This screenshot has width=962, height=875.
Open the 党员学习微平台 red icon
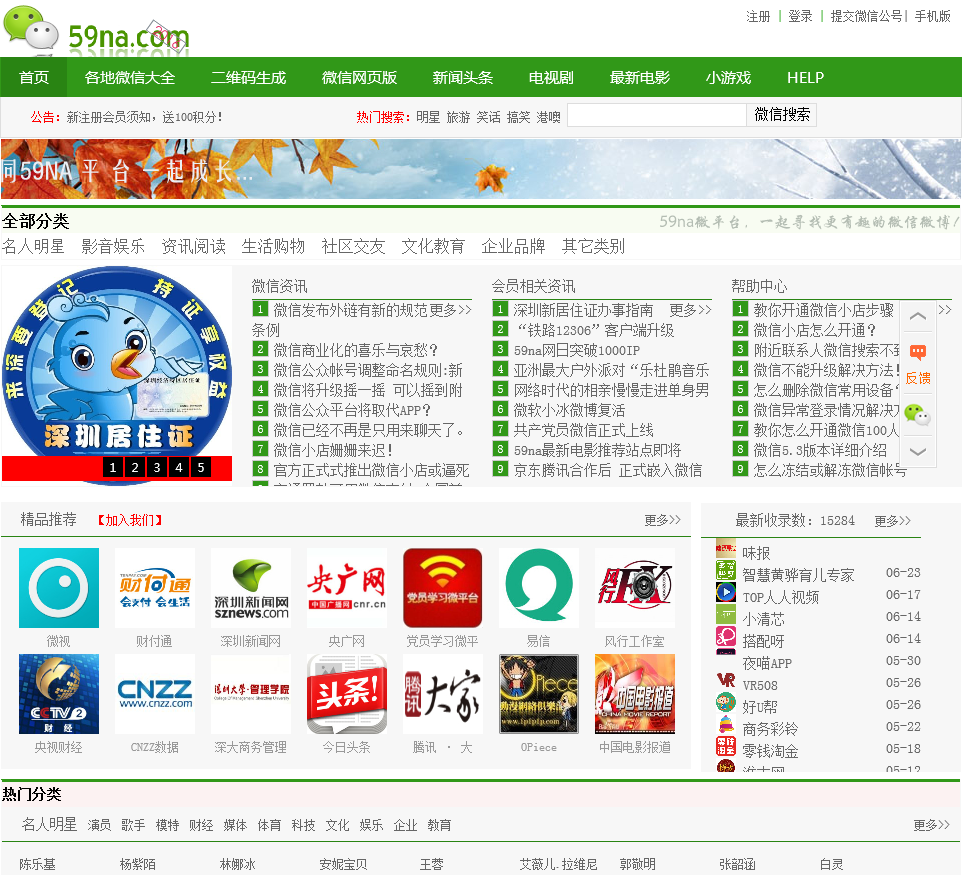click(442, 588)
